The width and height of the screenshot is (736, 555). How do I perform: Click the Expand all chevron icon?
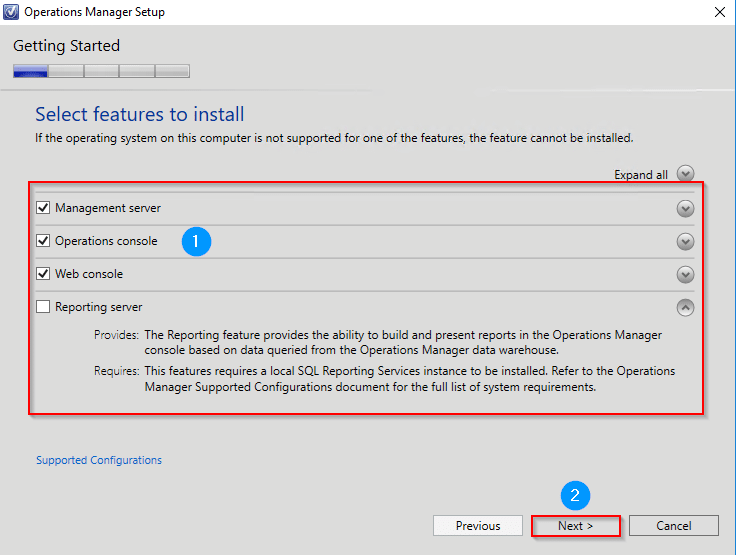point(685,173)
